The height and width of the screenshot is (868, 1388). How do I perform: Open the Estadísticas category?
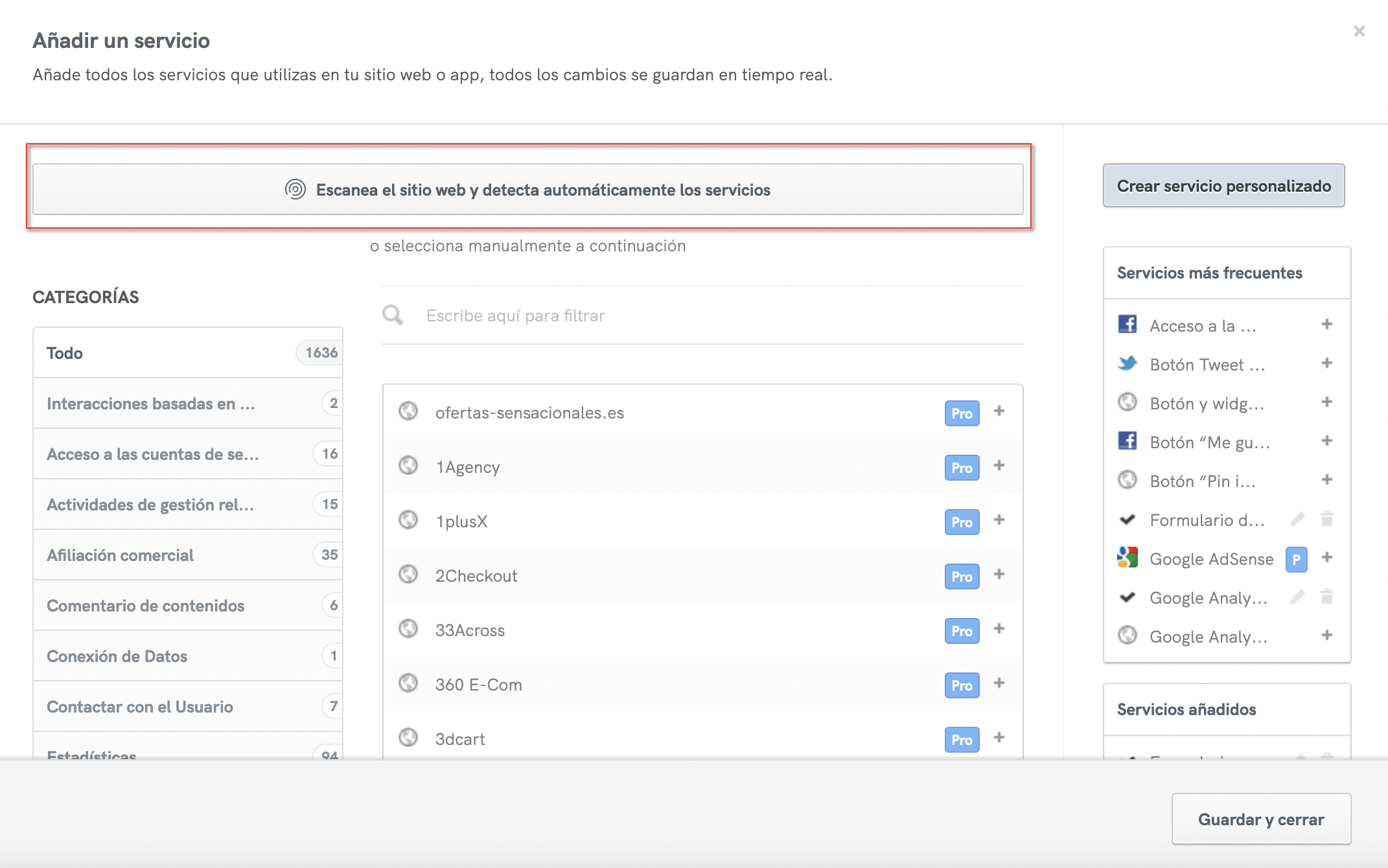[x=91, y=755]
